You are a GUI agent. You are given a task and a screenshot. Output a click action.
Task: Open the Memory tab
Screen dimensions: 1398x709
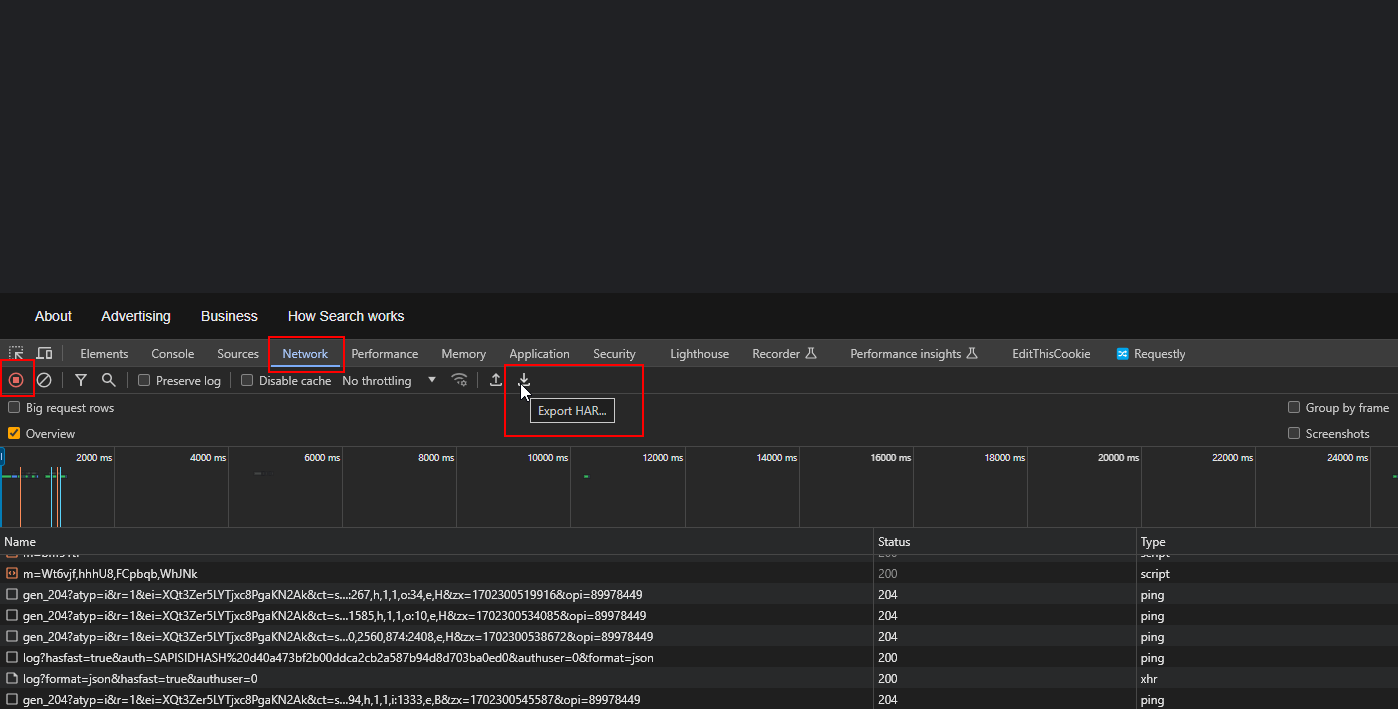[x=464, y=354]
